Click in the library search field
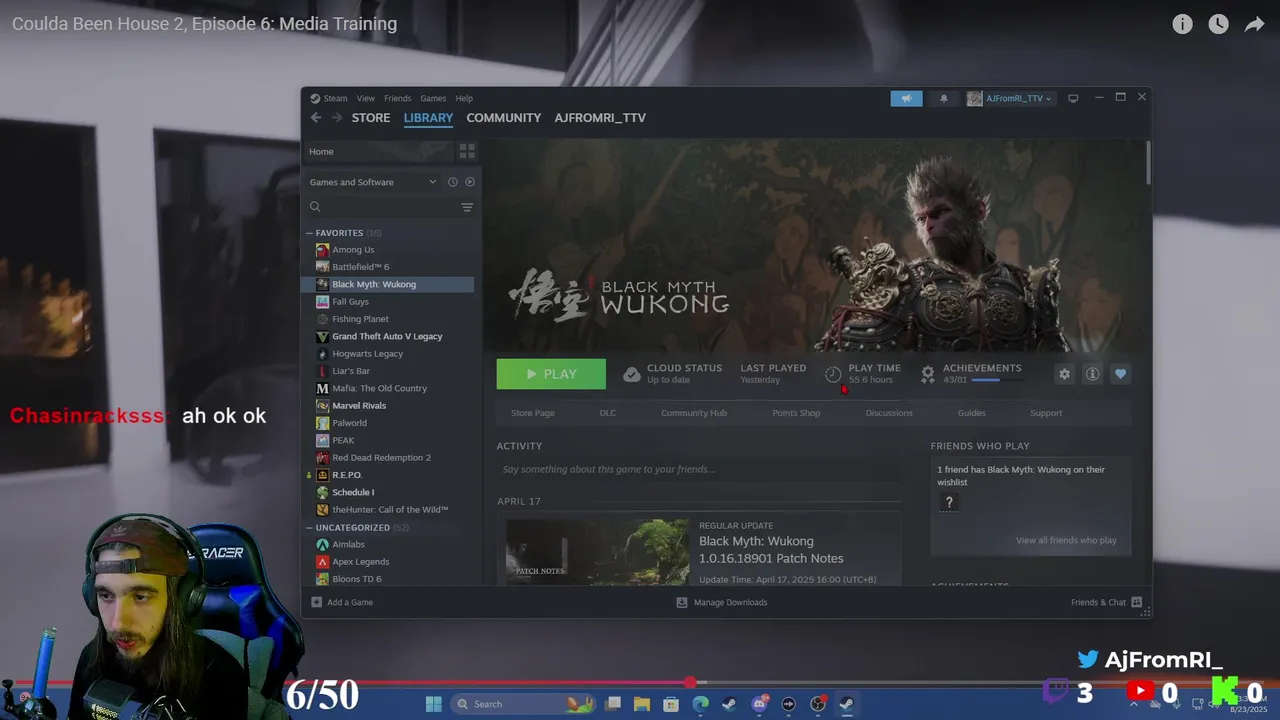Screen dimensions: 1280x720 [x=390, y=207]
